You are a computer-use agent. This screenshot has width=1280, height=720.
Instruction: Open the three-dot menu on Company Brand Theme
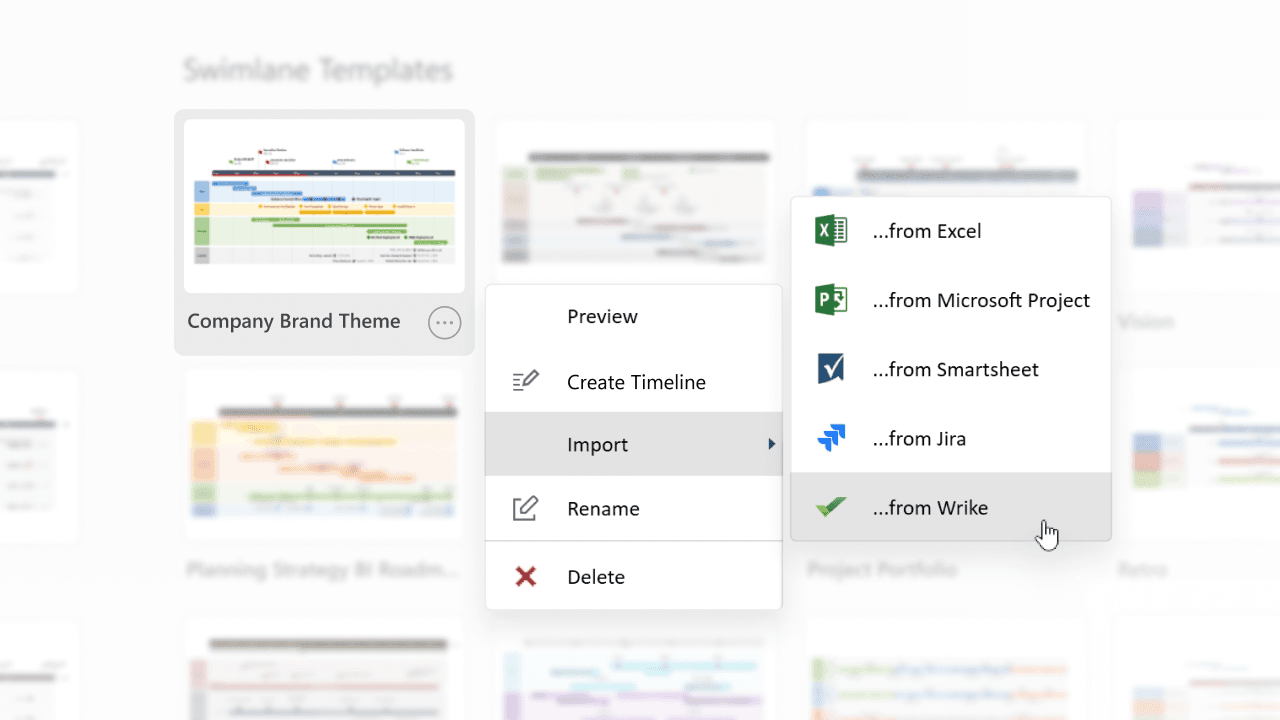point(445,322)
